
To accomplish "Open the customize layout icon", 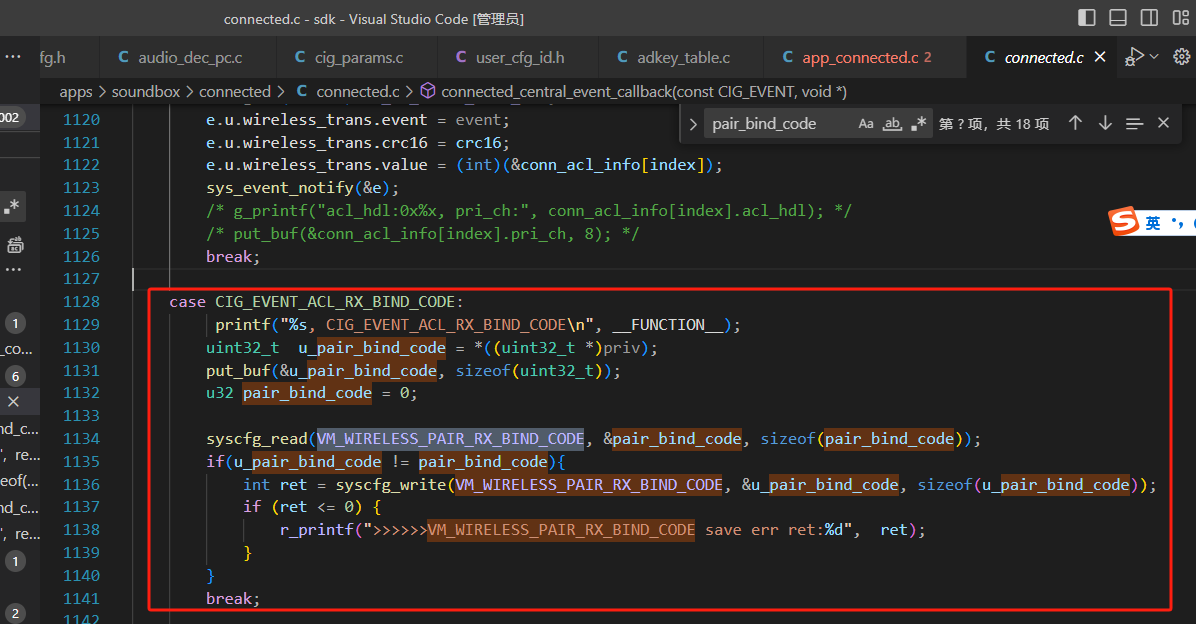I will point(1181,18).
